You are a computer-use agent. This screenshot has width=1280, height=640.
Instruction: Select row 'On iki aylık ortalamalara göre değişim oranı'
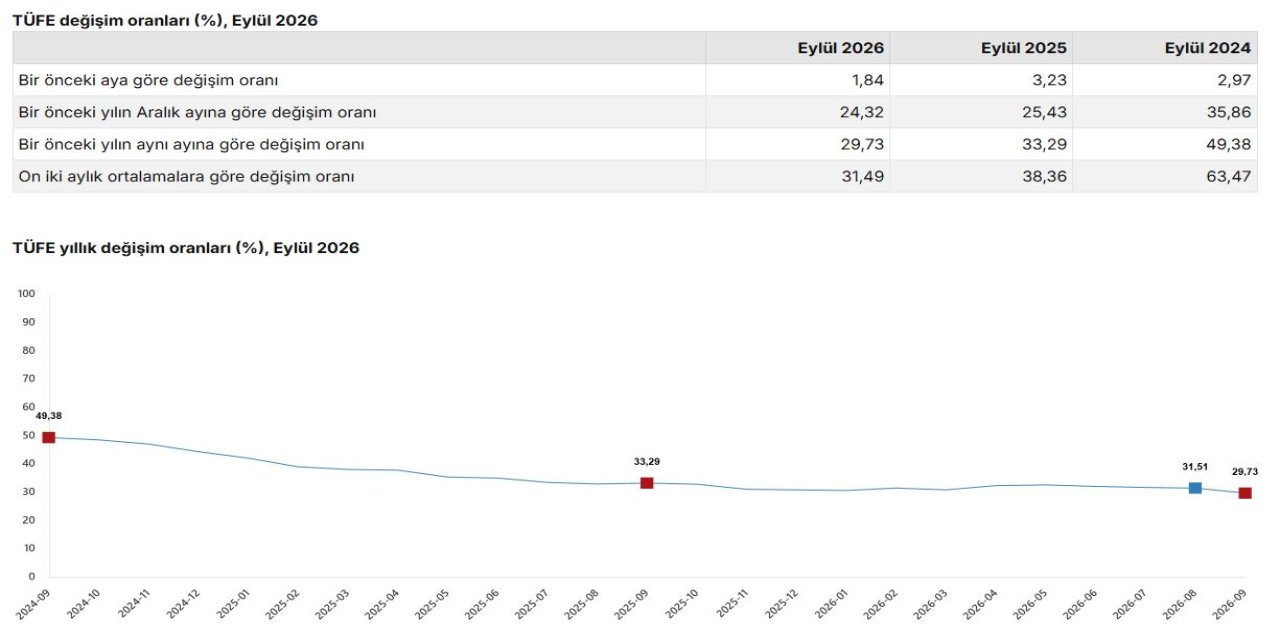(635, 176)
